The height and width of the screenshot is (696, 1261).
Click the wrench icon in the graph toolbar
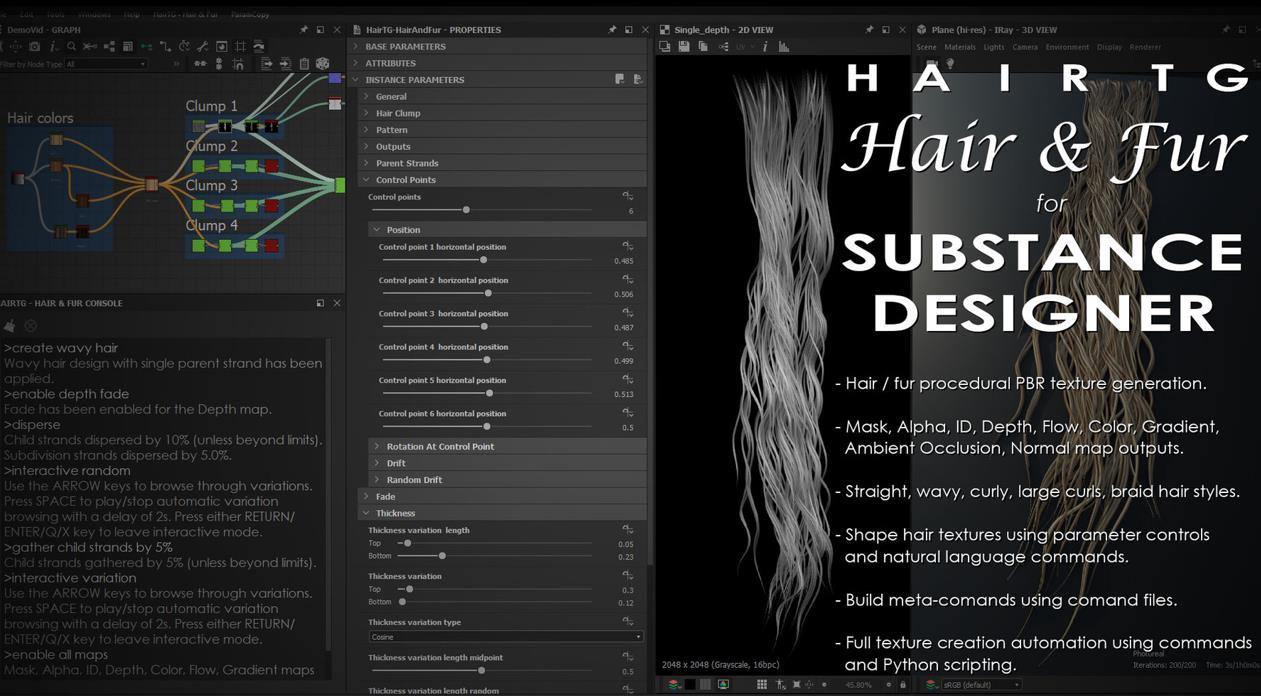(x=202, y=47)
